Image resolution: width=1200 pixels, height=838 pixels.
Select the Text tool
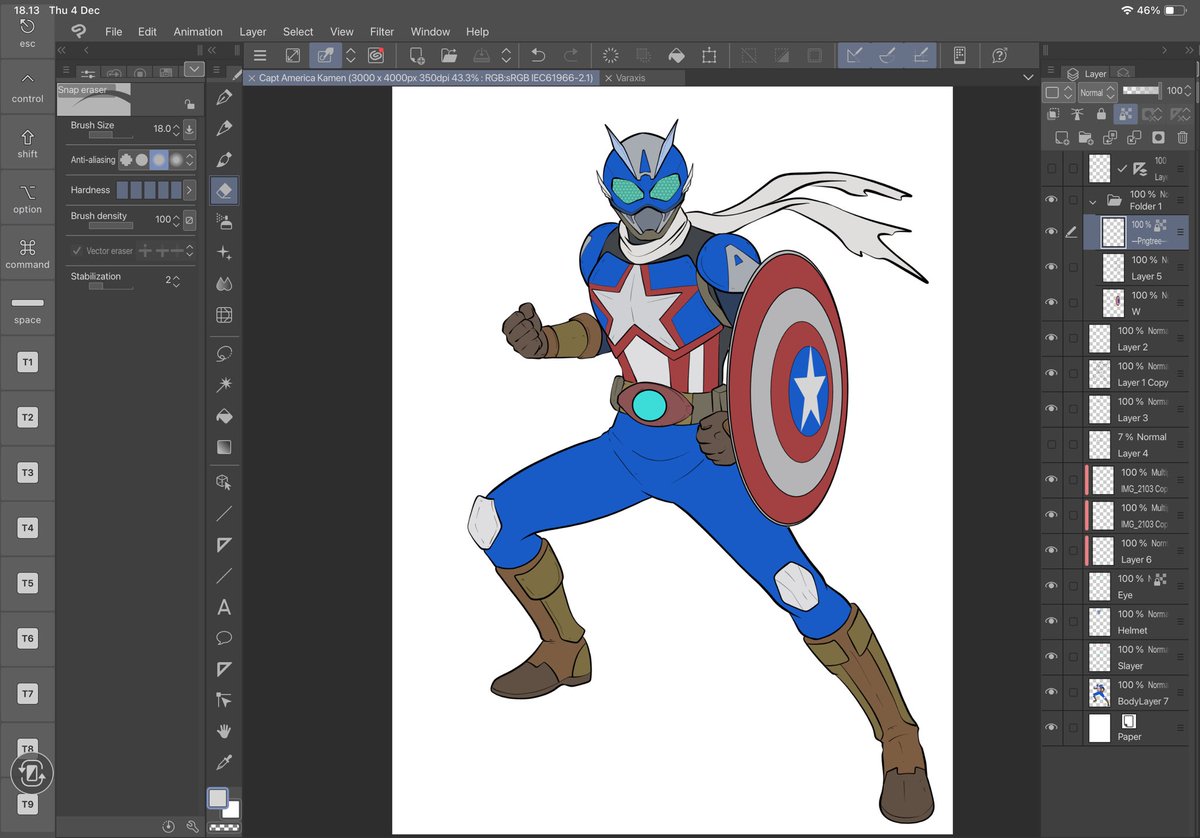point(224,607)
